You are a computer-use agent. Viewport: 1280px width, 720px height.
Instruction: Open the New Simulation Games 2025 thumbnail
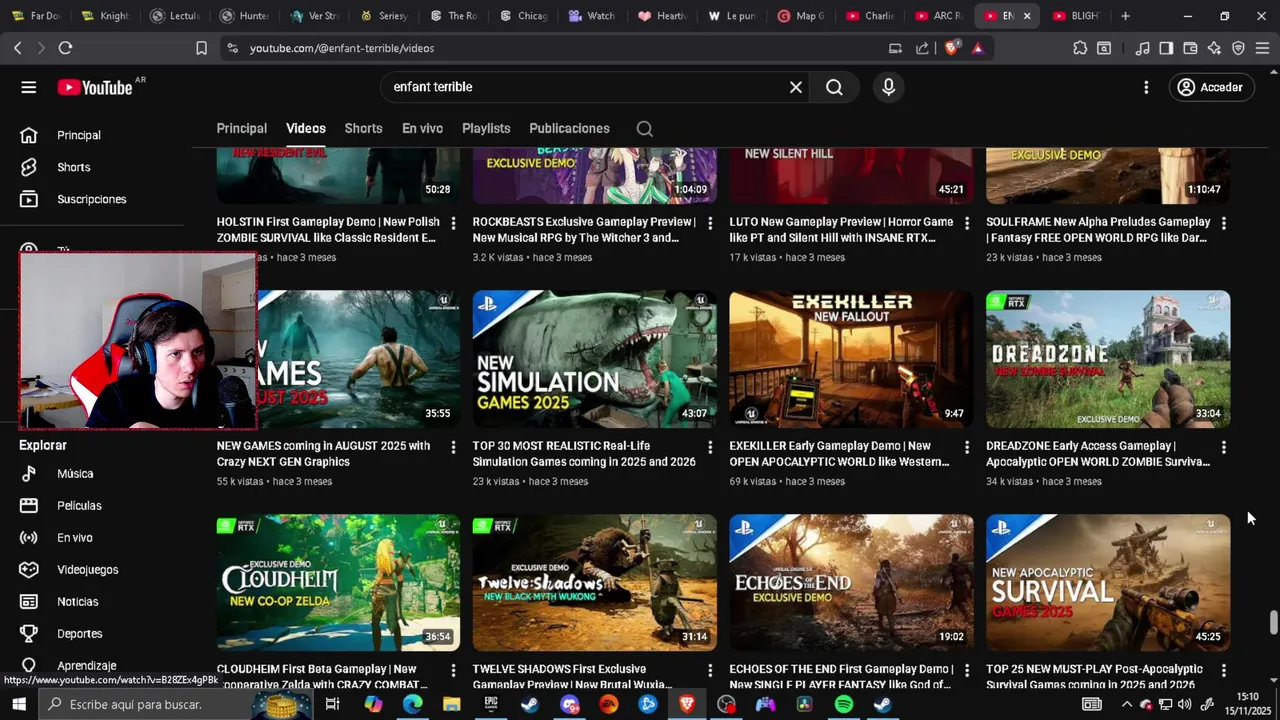595,359
